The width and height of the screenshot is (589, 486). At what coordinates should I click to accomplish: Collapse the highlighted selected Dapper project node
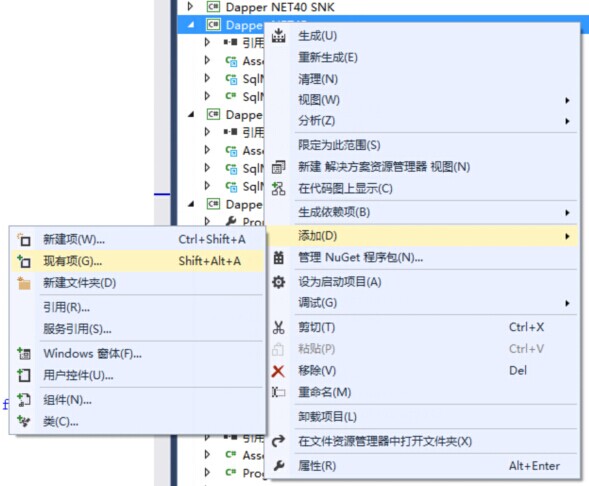(191, 25)
